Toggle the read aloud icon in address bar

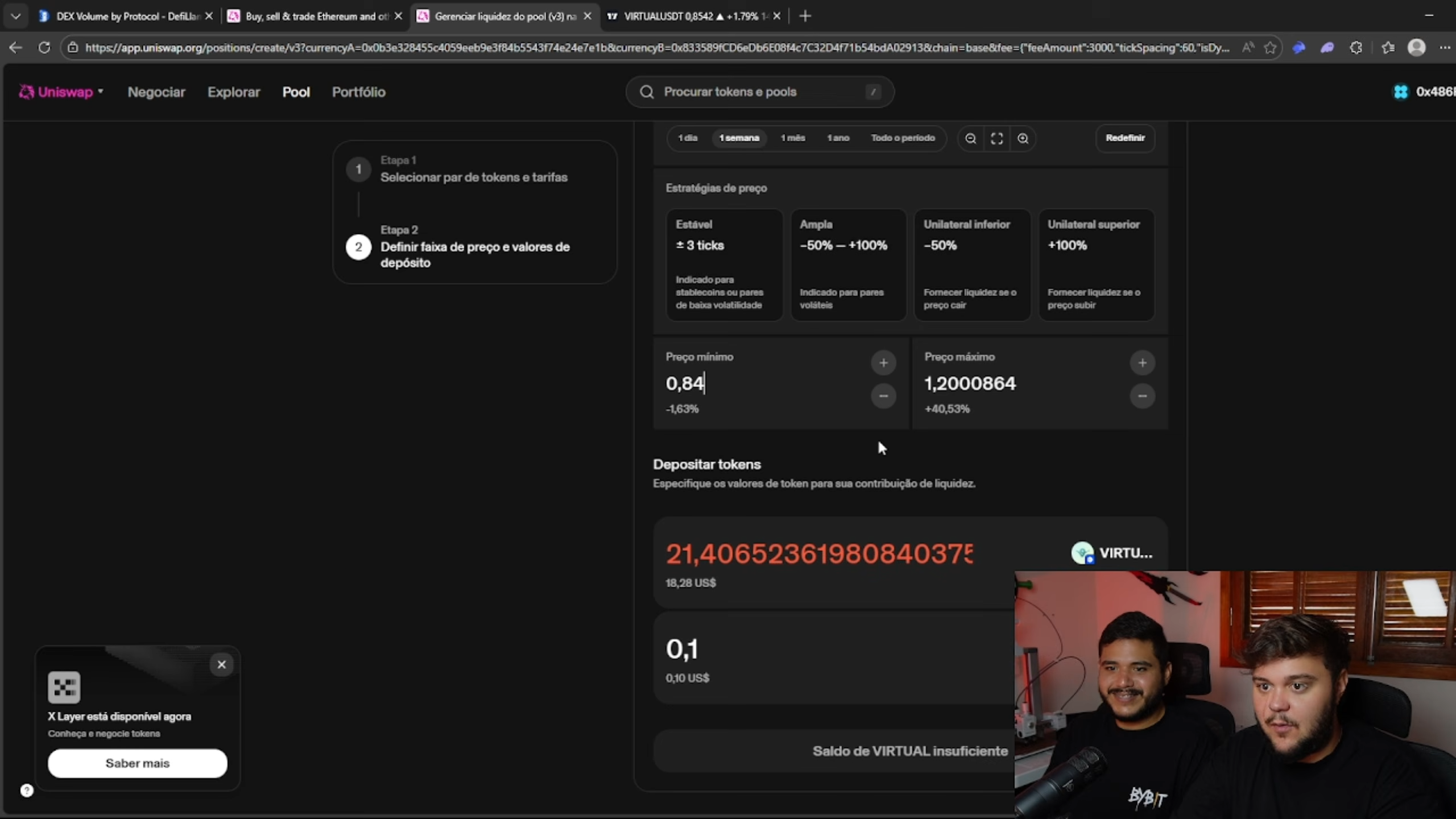pos(1248,48)
